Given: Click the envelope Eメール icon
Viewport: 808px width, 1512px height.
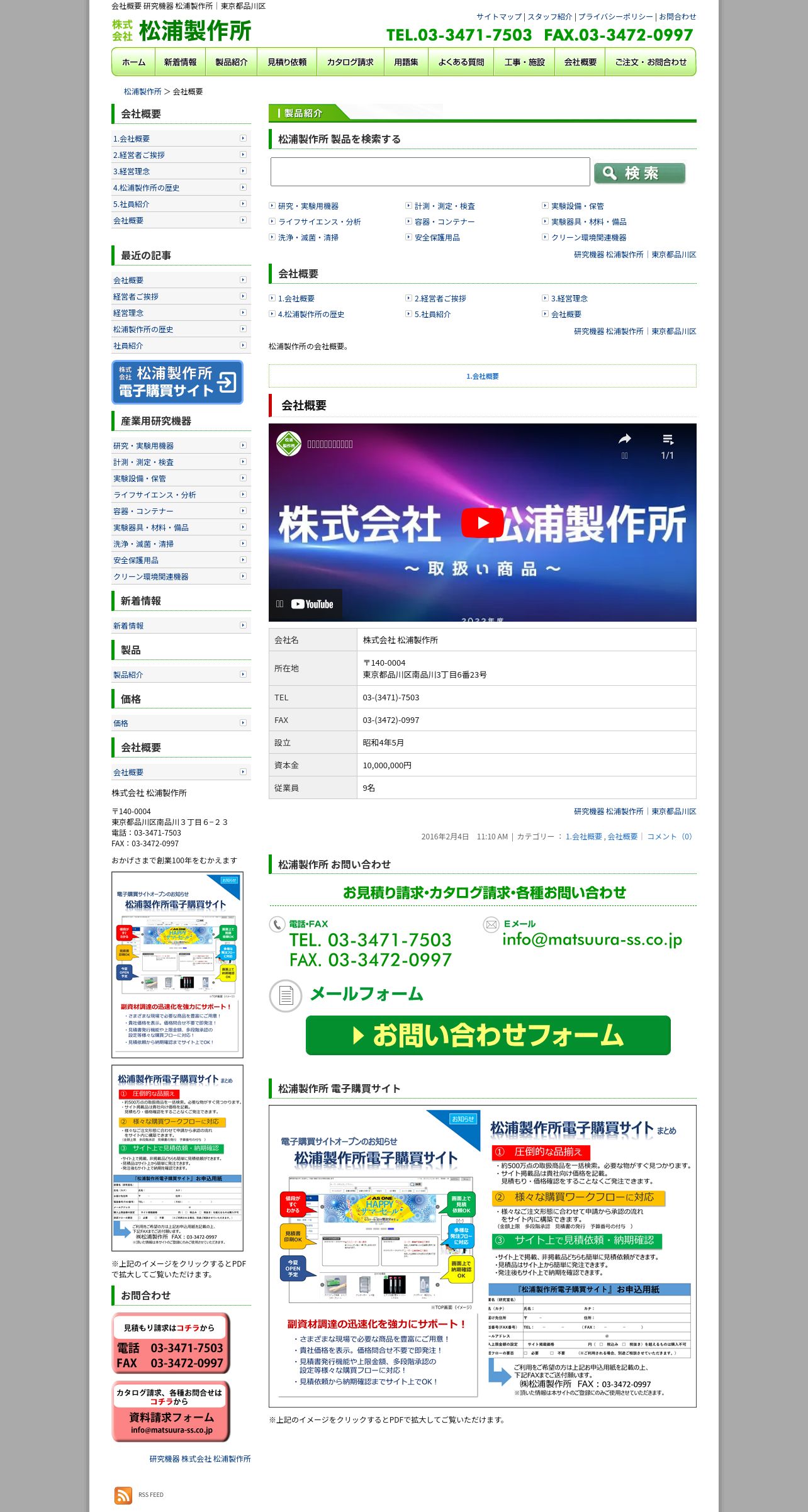Looking at the screenshot, I should [491, 924].
